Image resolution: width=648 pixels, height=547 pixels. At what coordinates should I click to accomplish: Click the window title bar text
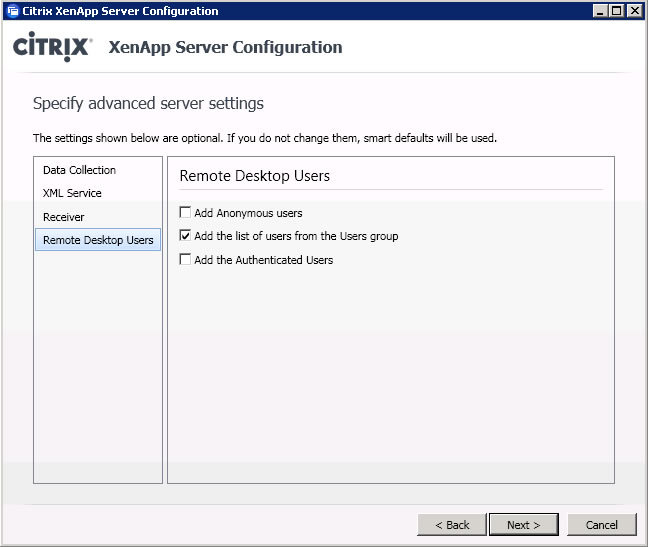120,11
